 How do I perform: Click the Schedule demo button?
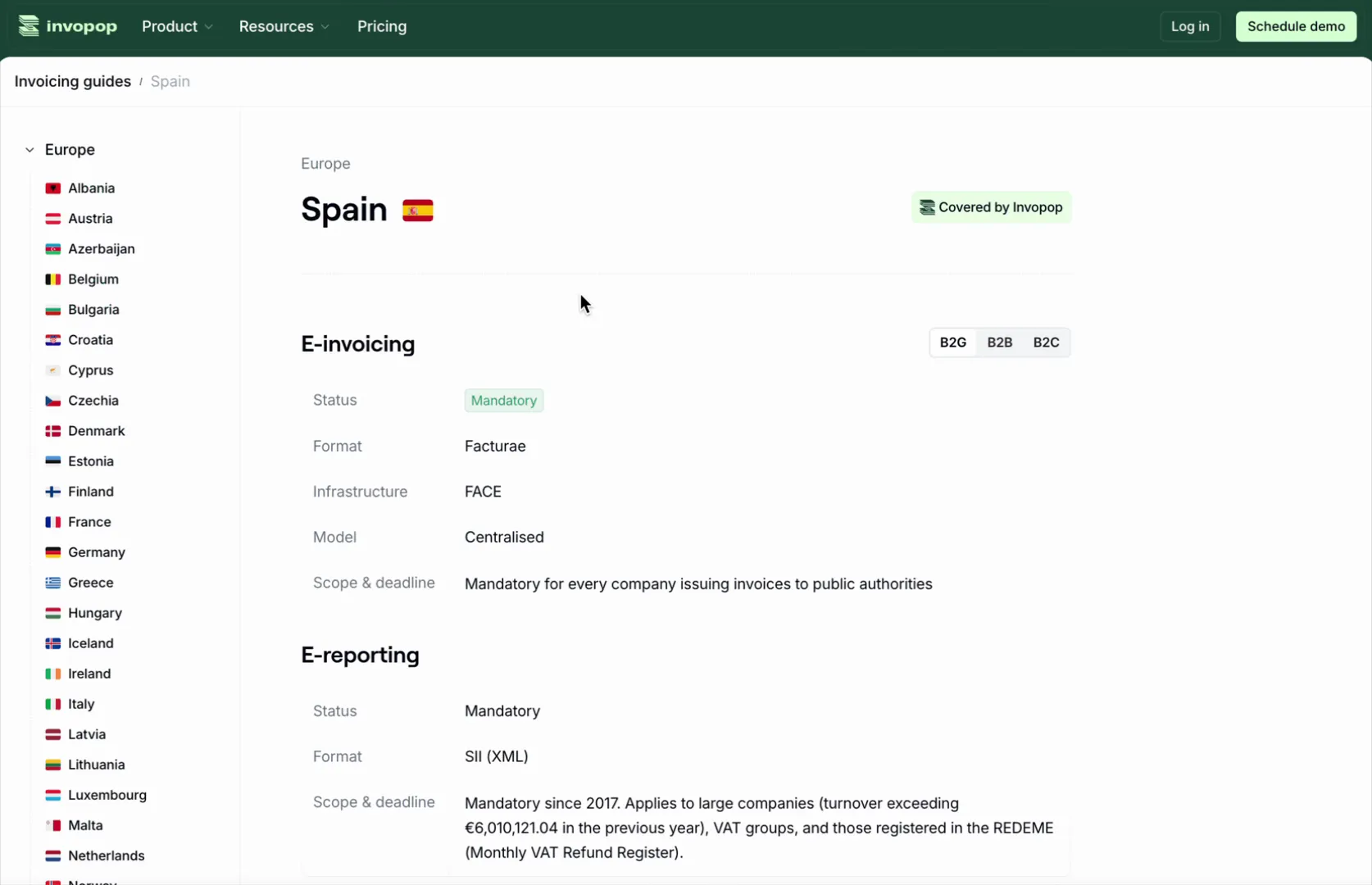1296,26
